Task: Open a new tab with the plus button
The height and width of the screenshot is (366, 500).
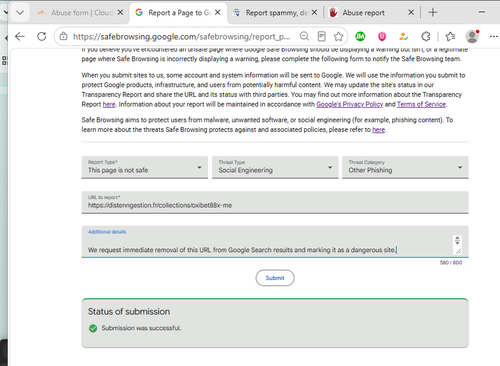Action: pos(433,12)
